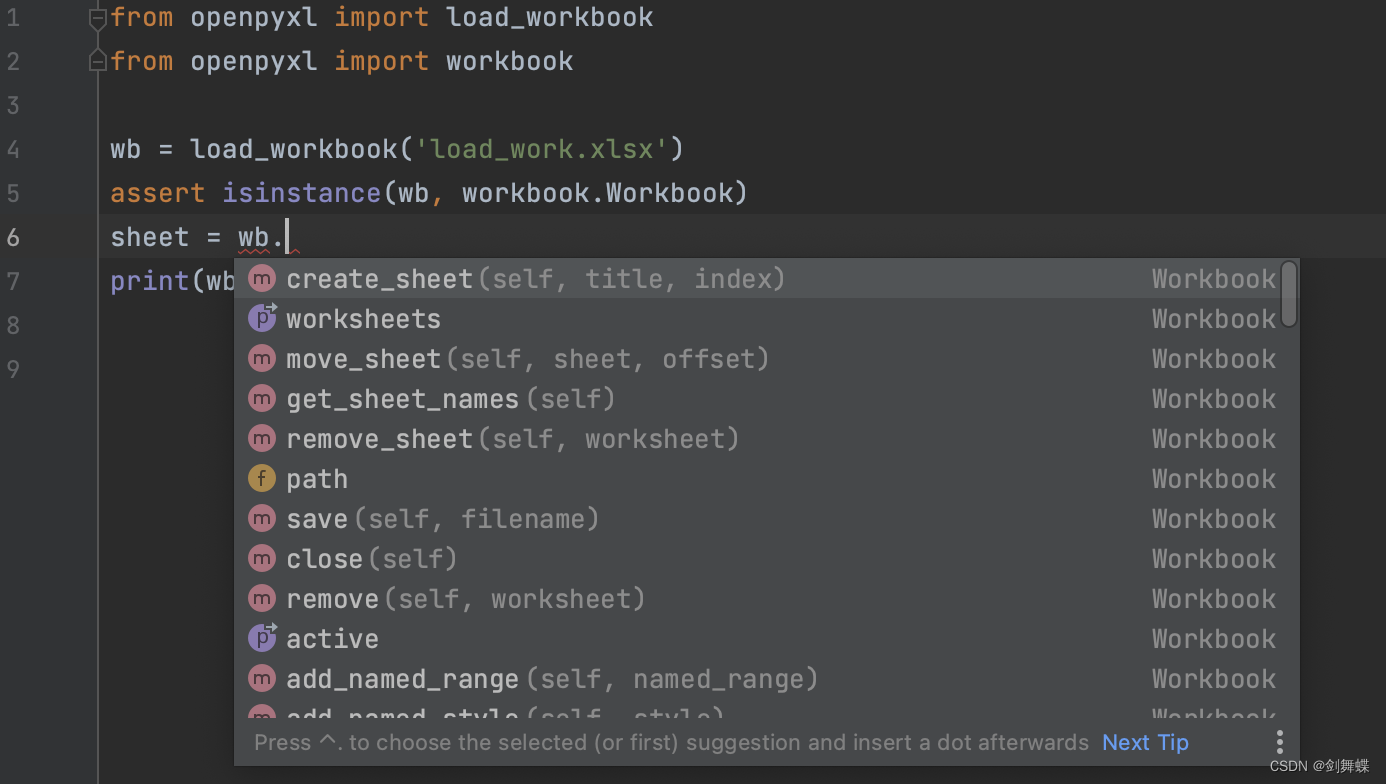Click the Workbook type label for create_sheet
Viewport: 1386px width, 784px height.
tap(1214, 279)
